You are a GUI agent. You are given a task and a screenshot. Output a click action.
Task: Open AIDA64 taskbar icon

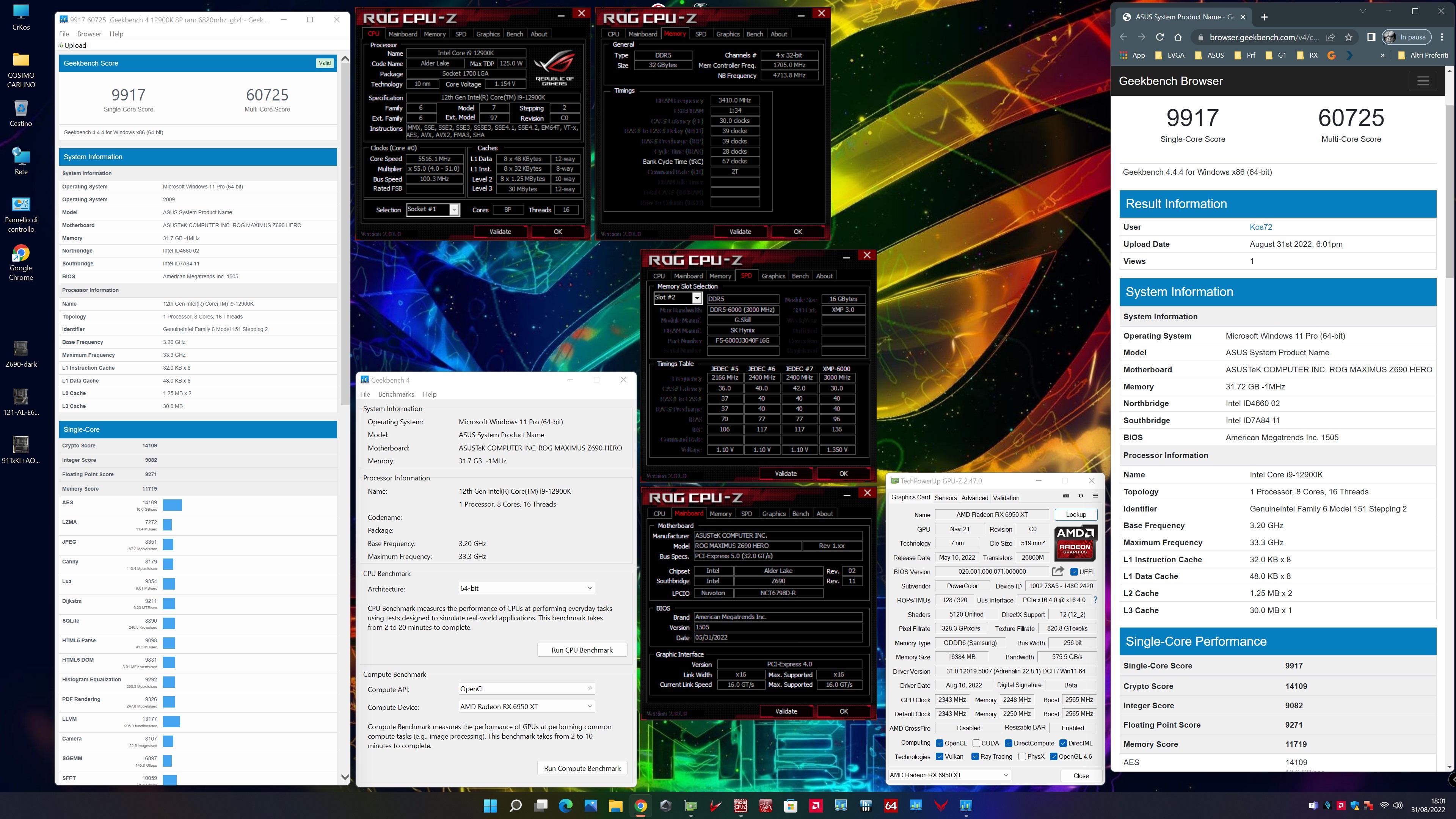pos(891,805)
